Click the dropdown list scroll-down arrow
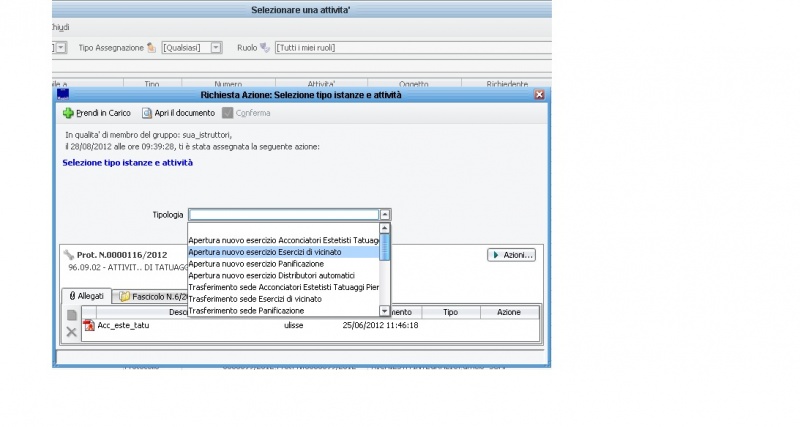The image size is (800, 427). [385, 311]
